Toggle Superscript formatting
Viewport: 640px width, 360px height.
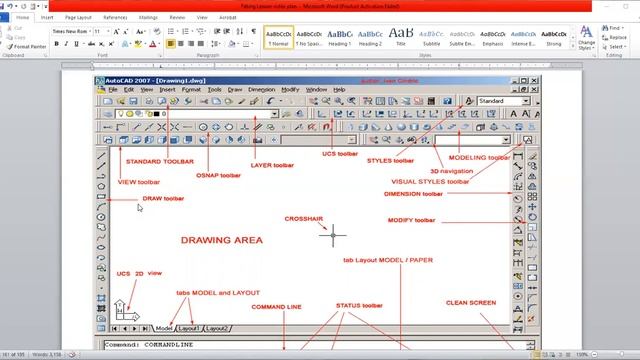pos(111,44)
